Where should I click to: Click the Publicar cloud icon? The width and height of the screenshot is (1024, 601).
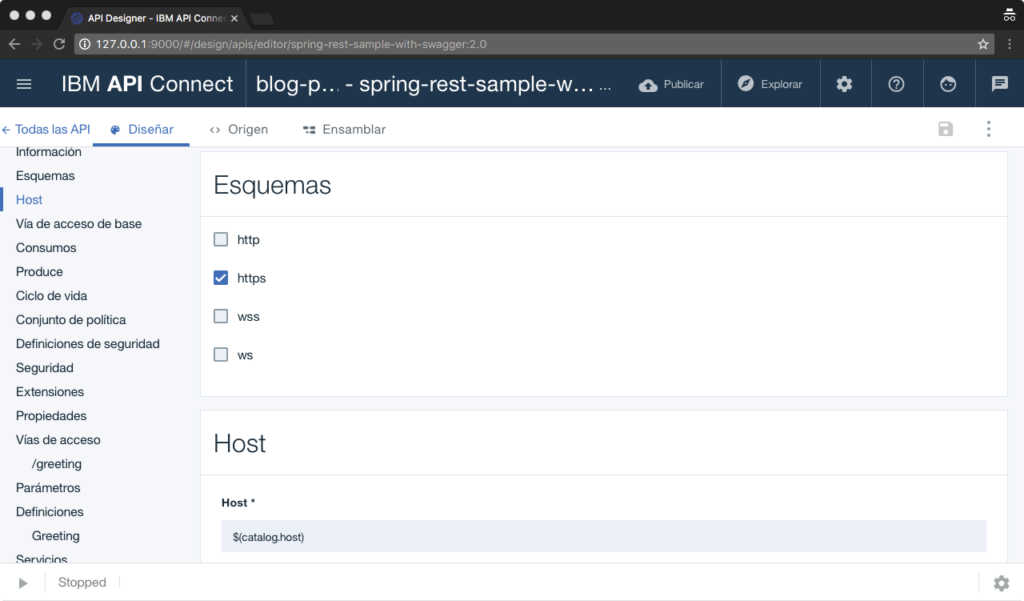[x=671, y=84]
